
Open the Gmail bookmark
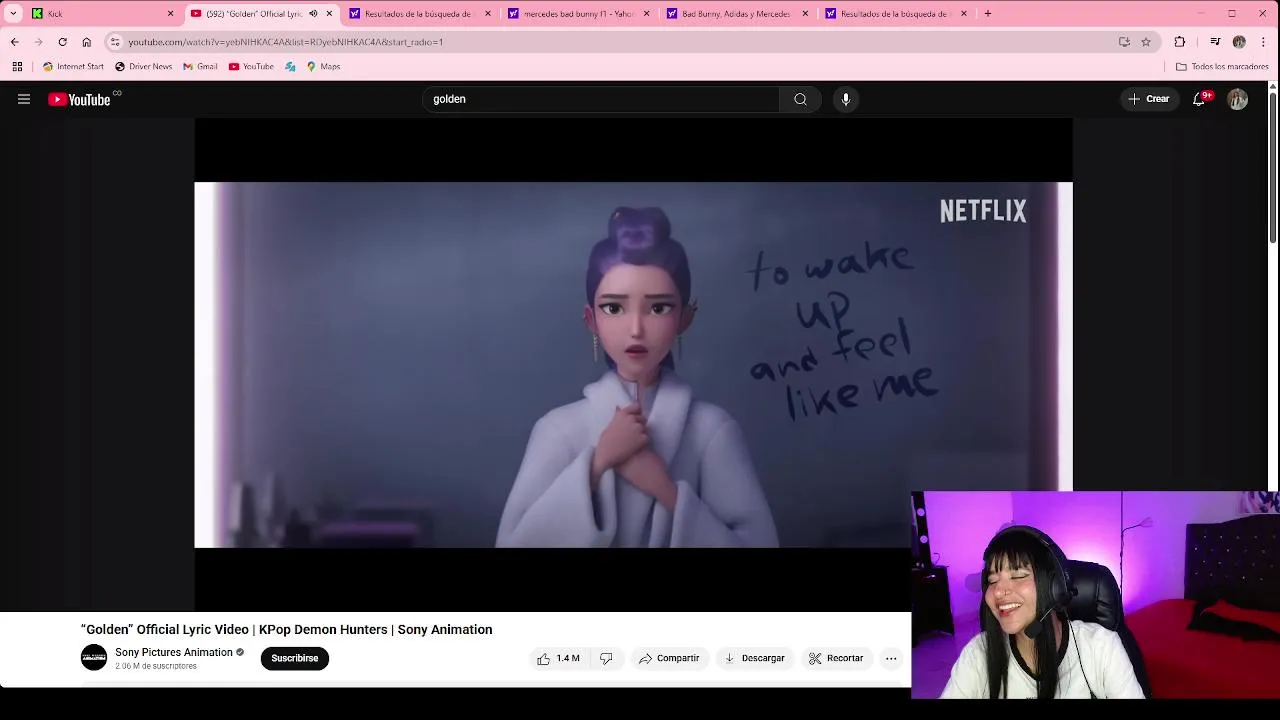pos(200,67)
